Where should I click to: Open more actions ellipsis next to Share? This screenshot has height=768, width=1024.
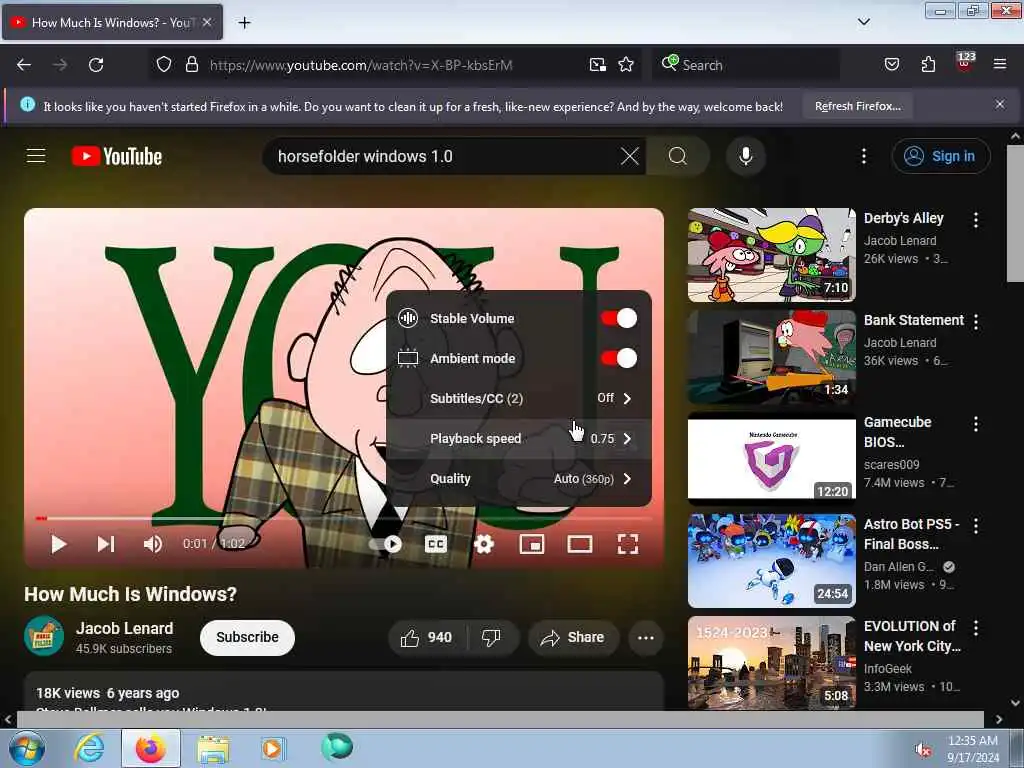click(645, 637)
